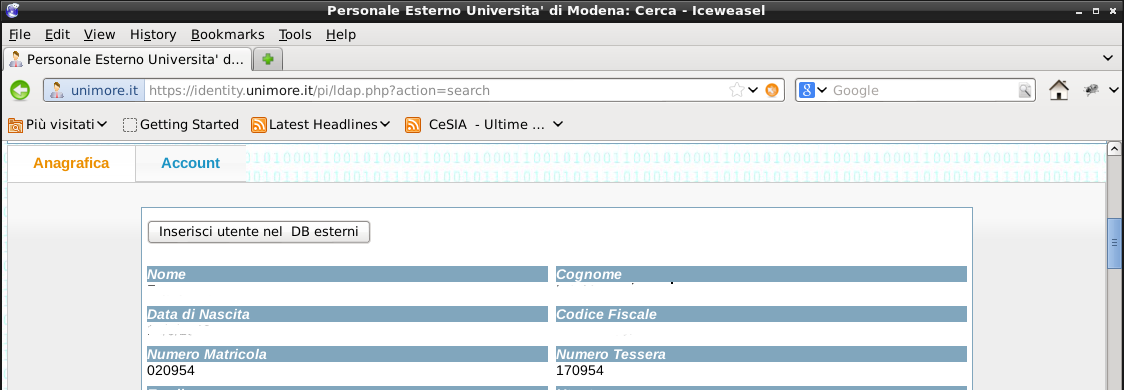Bookmark this page with the star icon

(736, 90)
